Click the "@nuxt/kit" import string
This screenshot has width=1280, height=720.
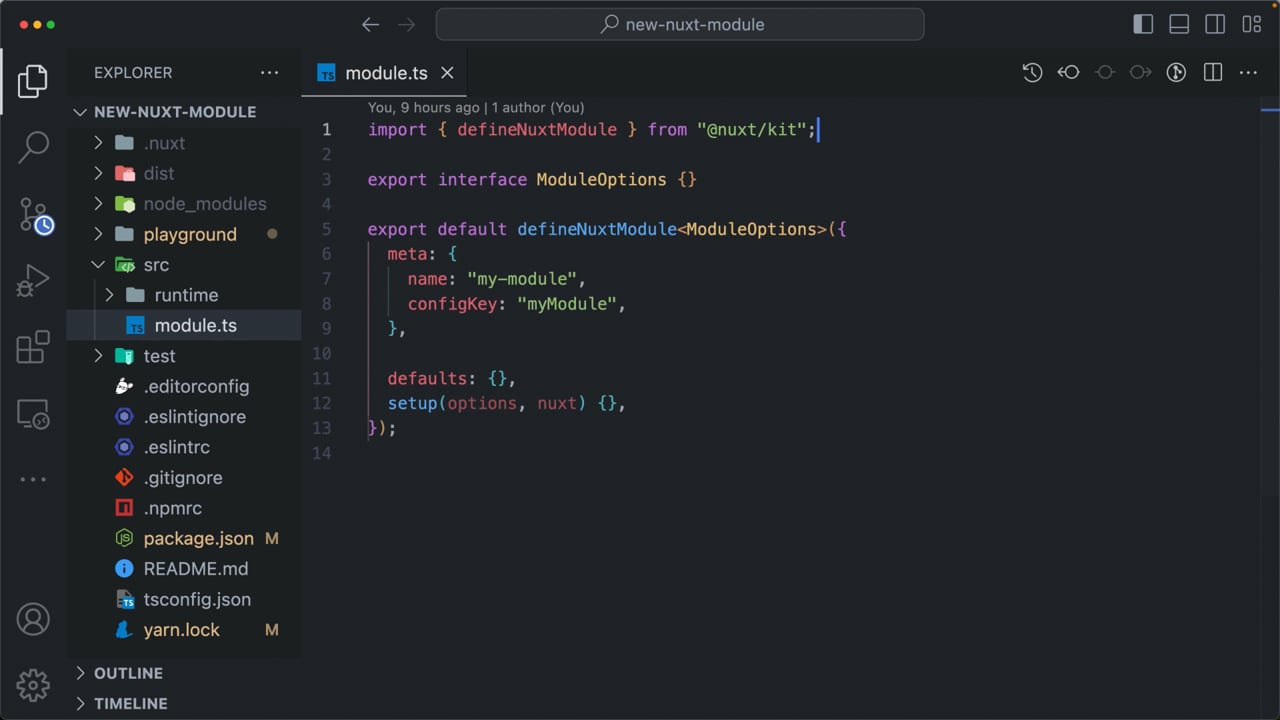click(752, 130)
